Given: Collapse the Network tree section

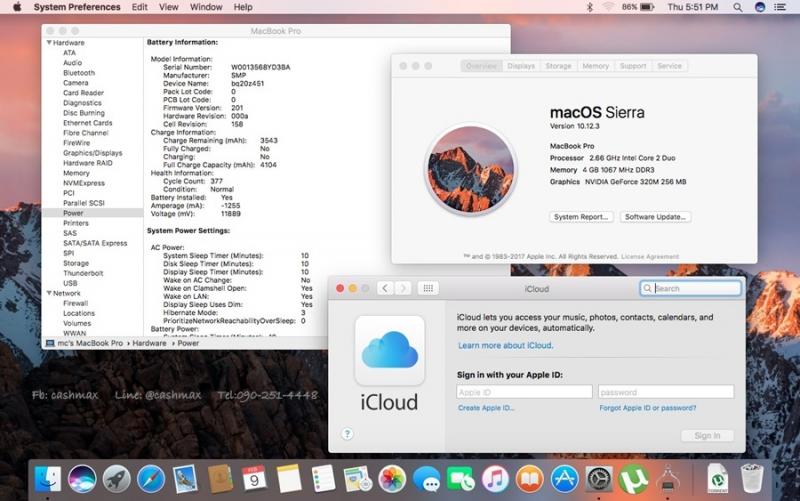Looking at the screenshot, I should (x=49, y=293).
